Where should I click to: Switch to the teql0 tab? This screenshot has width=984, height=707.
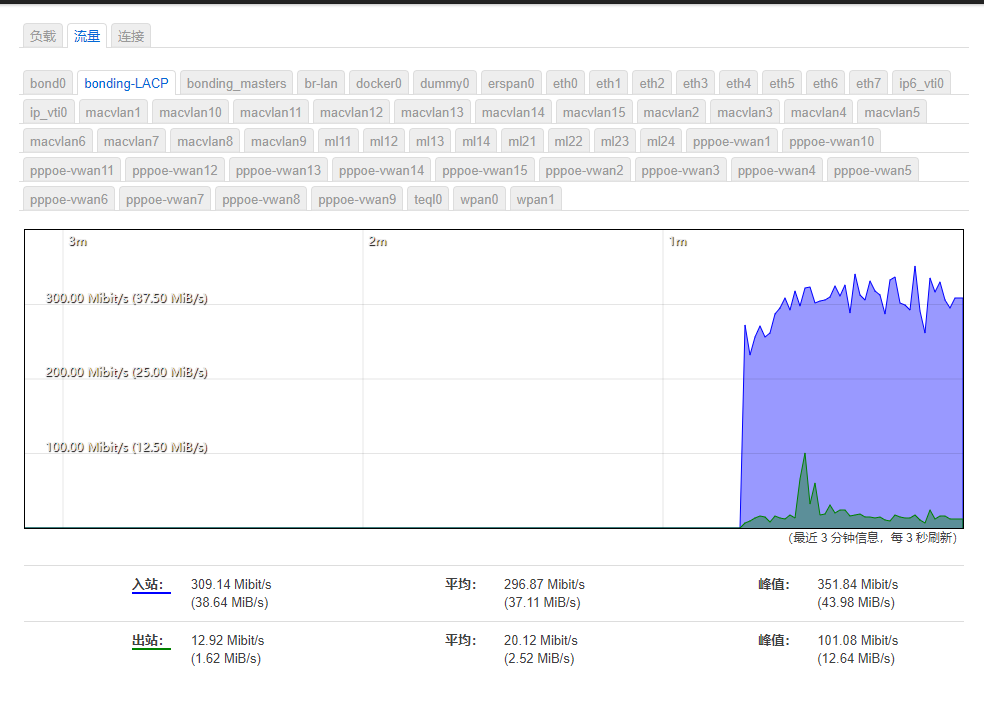point(428,199)
